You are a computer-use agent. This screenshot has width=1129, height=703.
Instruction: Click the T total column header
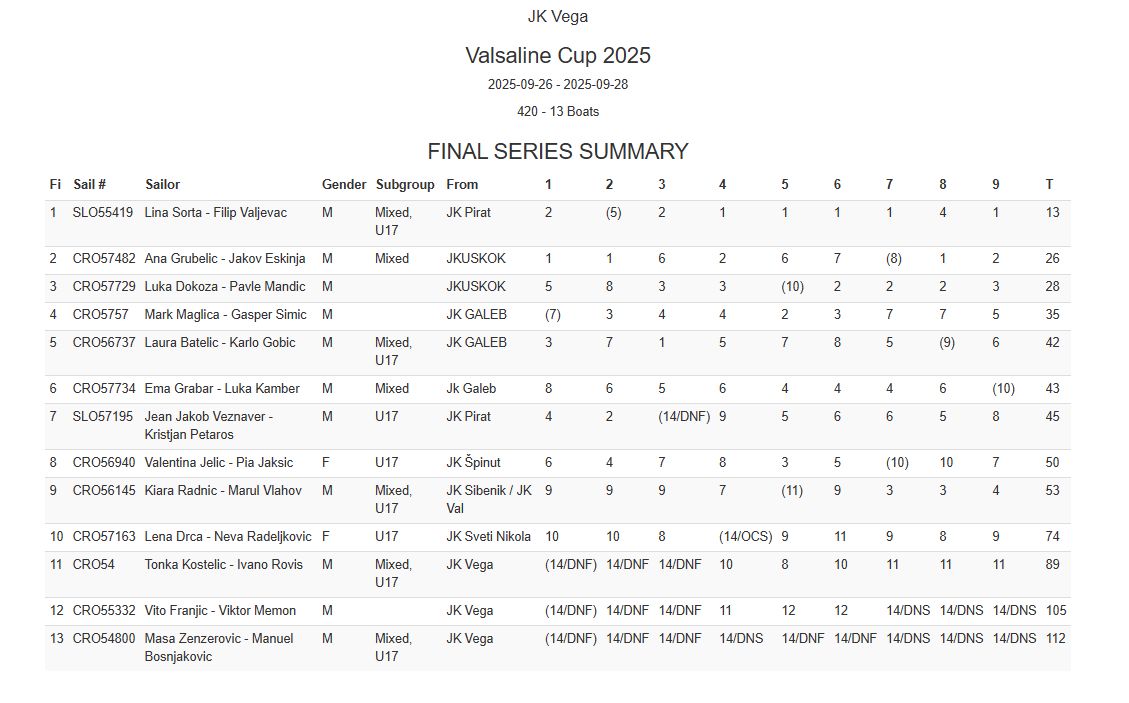pyautogui.click(x=1049, y=184)
